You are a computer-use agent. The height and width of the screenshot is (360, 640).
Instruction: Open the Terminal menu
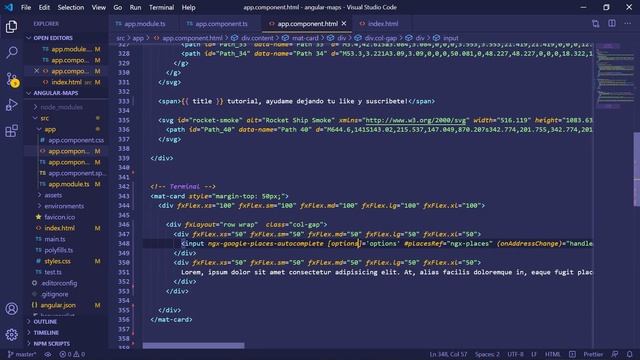click(x=161, y=7)
